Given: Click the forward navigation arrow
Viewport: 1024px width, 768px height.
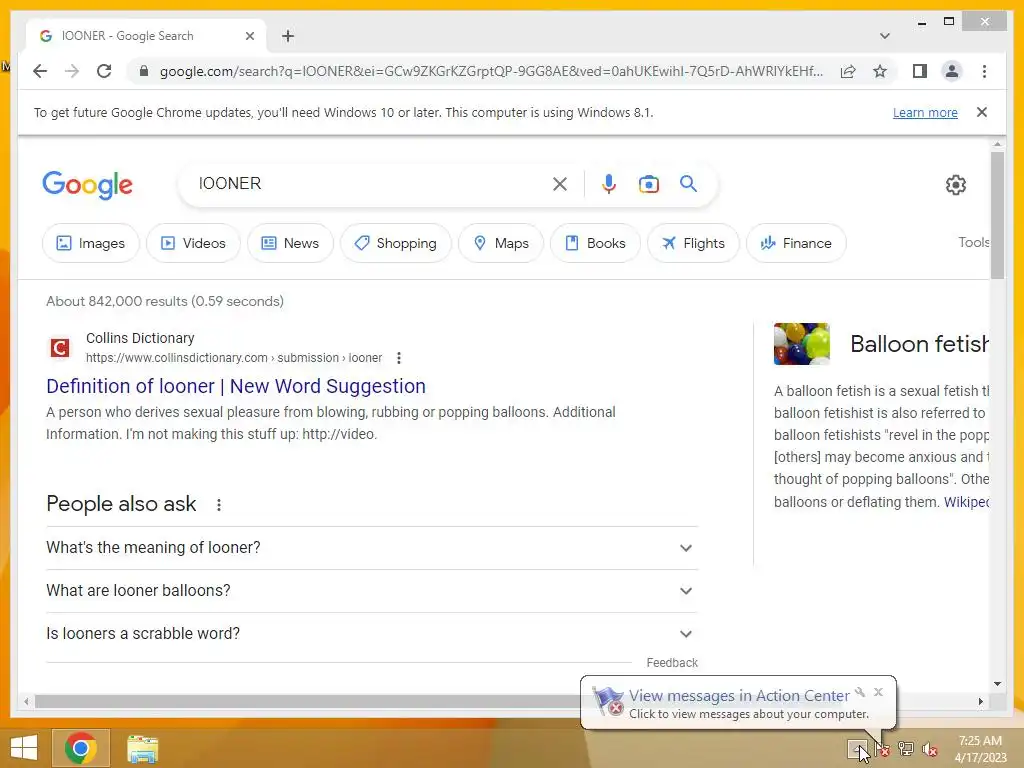Looking at the screenshot, I should tap(72, 71).
